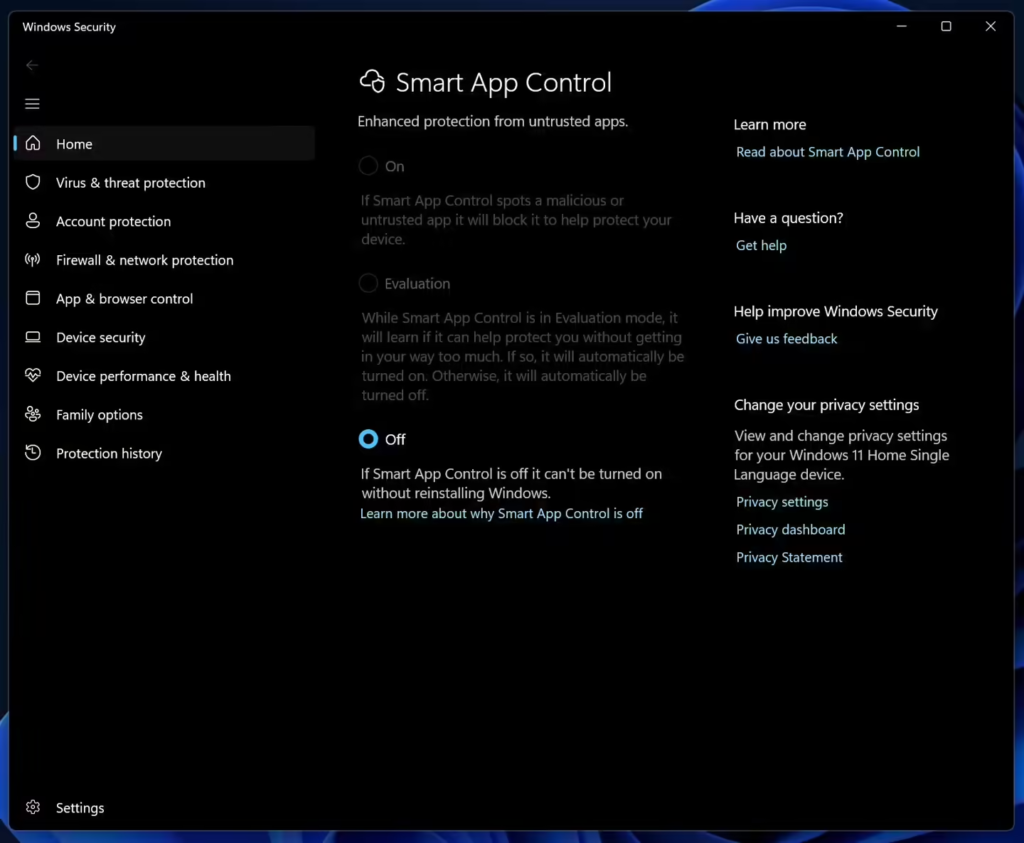Open Device security settings
Image resolution: width=1024 pixels, height=843 pixels.
pos(100,337)
